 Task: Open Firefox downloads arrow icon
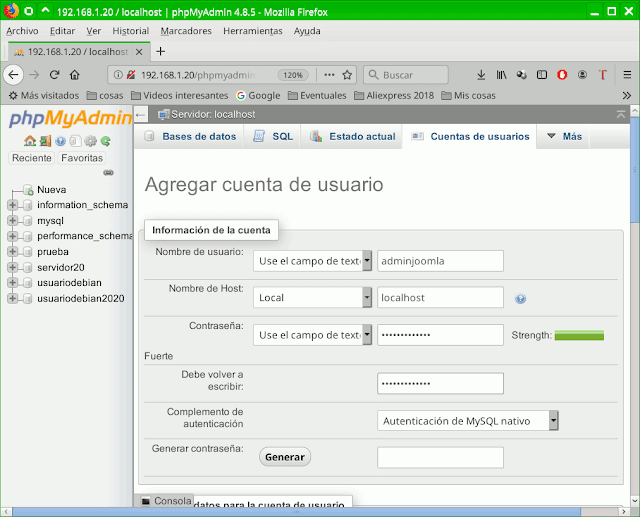point(481,75)
